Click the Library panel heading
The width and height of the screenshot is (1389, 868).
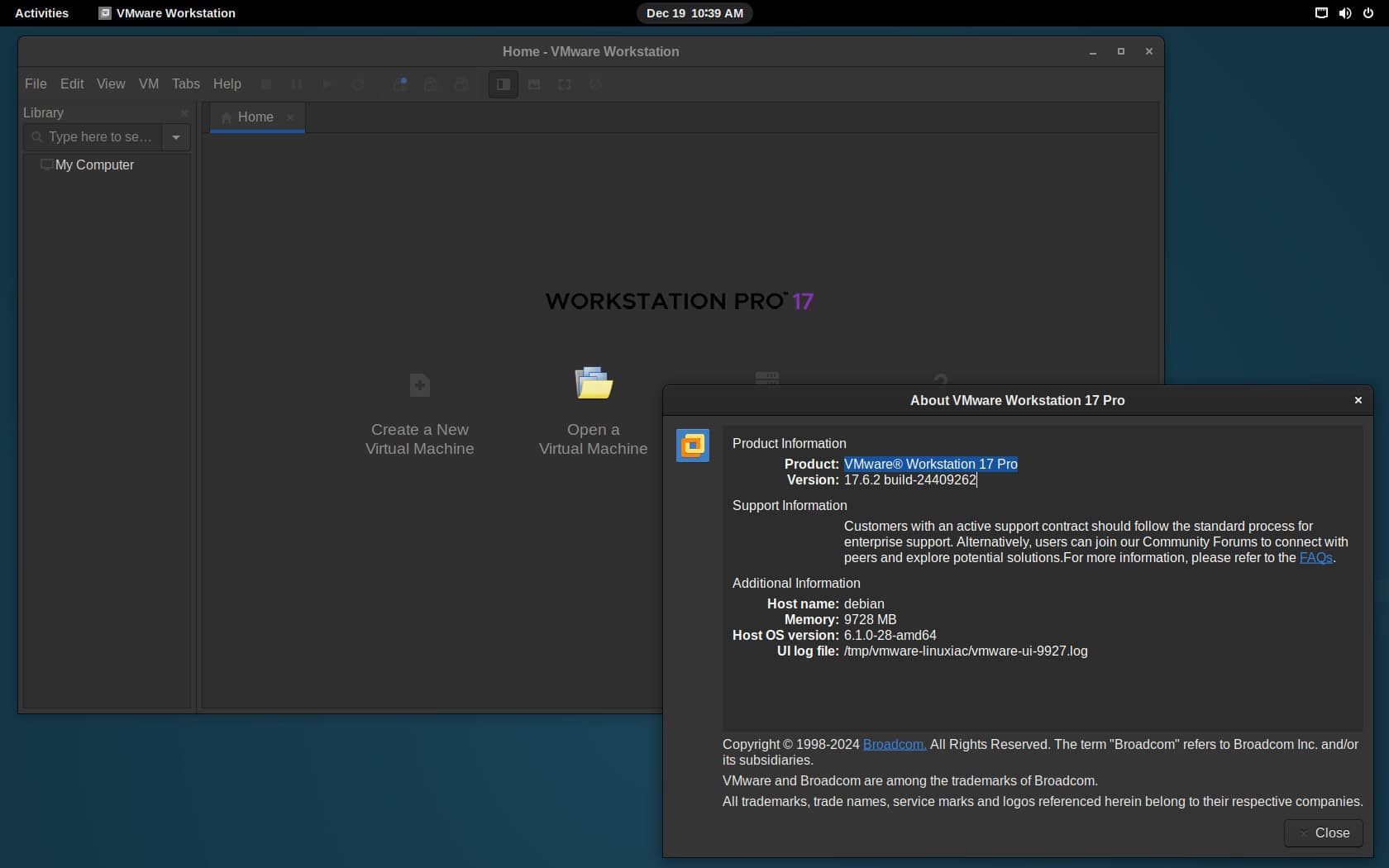pos(43,113)
